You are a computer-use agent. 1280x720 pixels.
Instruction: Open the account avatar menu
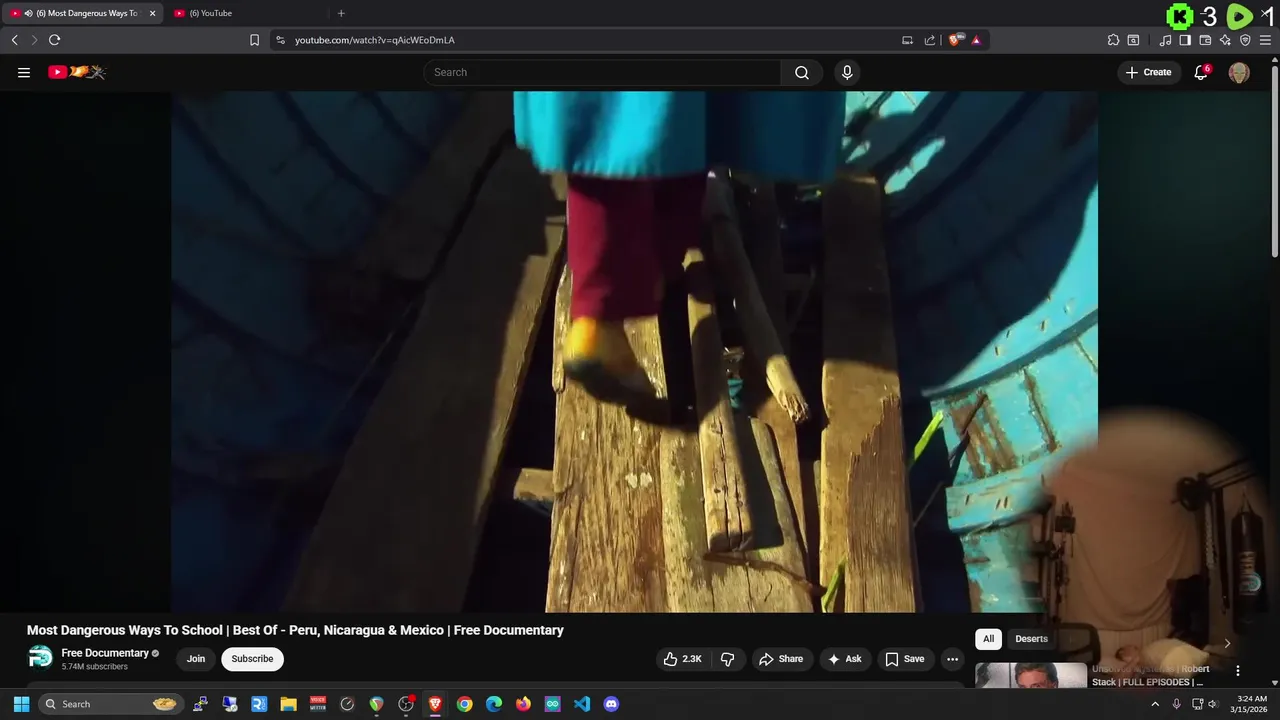coord(1239,72)
